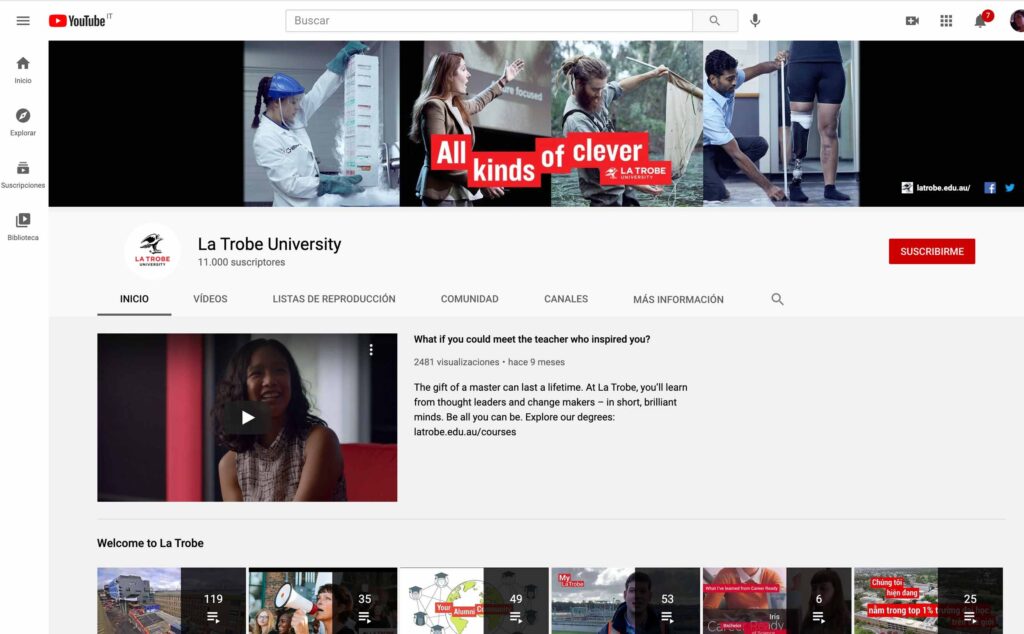Go to Inicio in sidebar
This screenshot has height=634, width=1024.
(23, 70)
